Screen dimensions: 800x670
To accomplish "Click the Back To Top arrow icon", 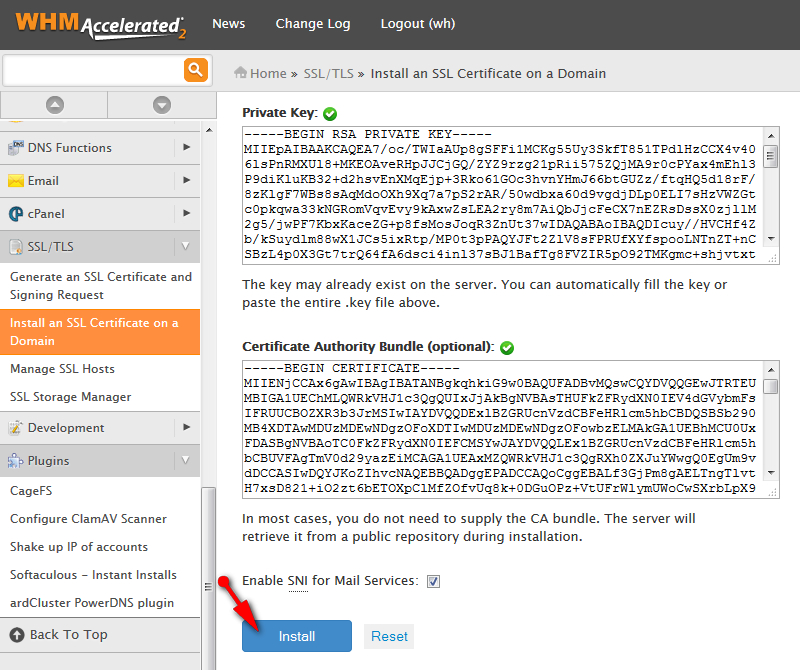I will [x=16, y=635].
